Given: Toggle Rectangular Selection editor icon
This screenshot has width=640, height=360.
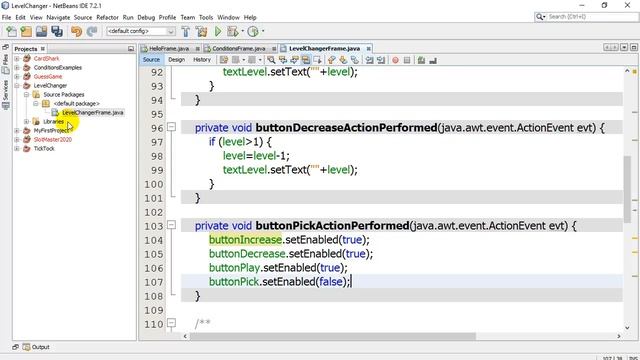Looking at the screenshot, I should pos(317,60).
